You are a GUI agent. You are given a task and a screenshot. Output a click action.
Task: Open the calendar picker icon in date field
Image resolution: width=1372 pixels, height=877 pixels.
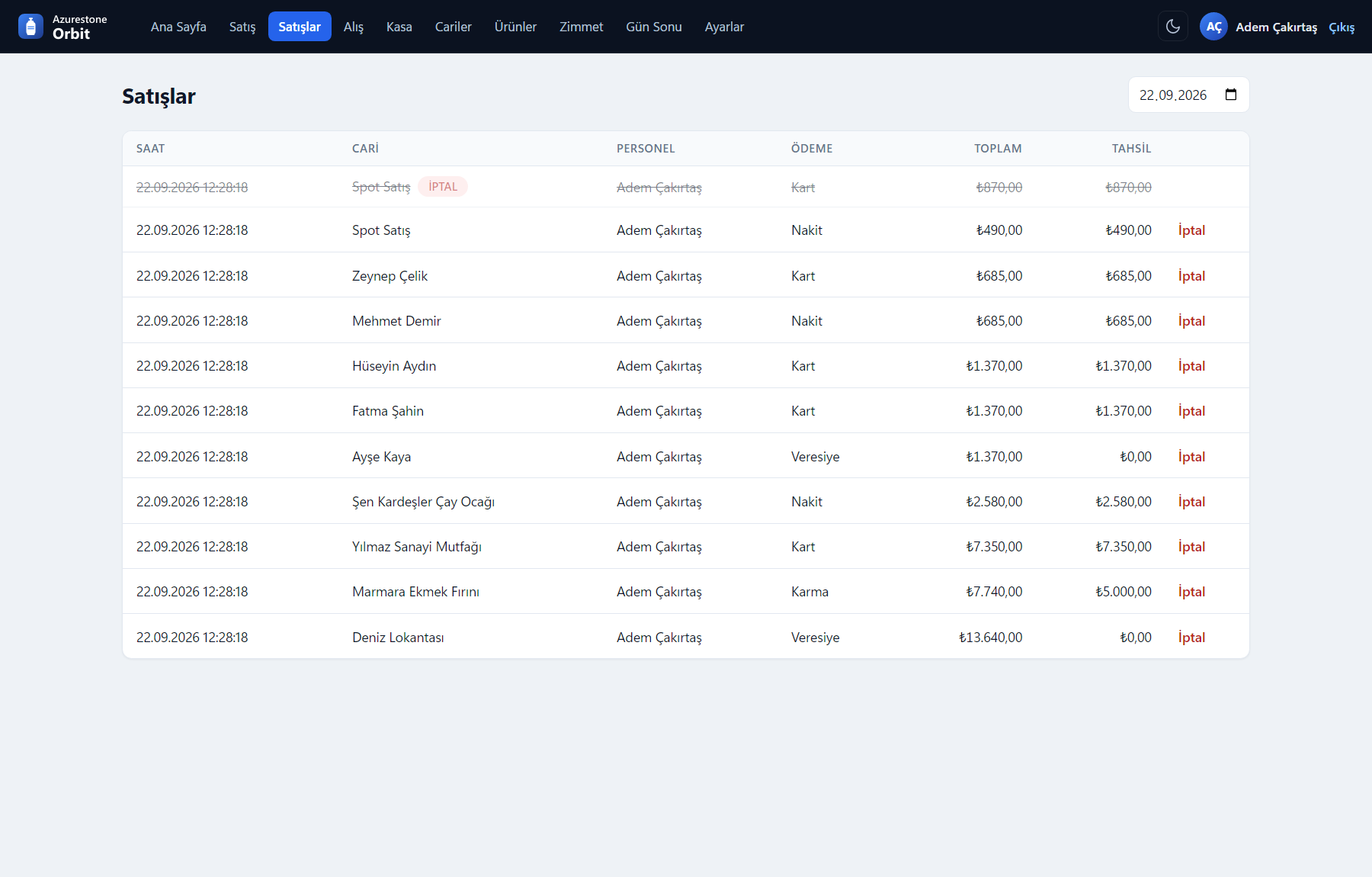tap(1231, 95)
